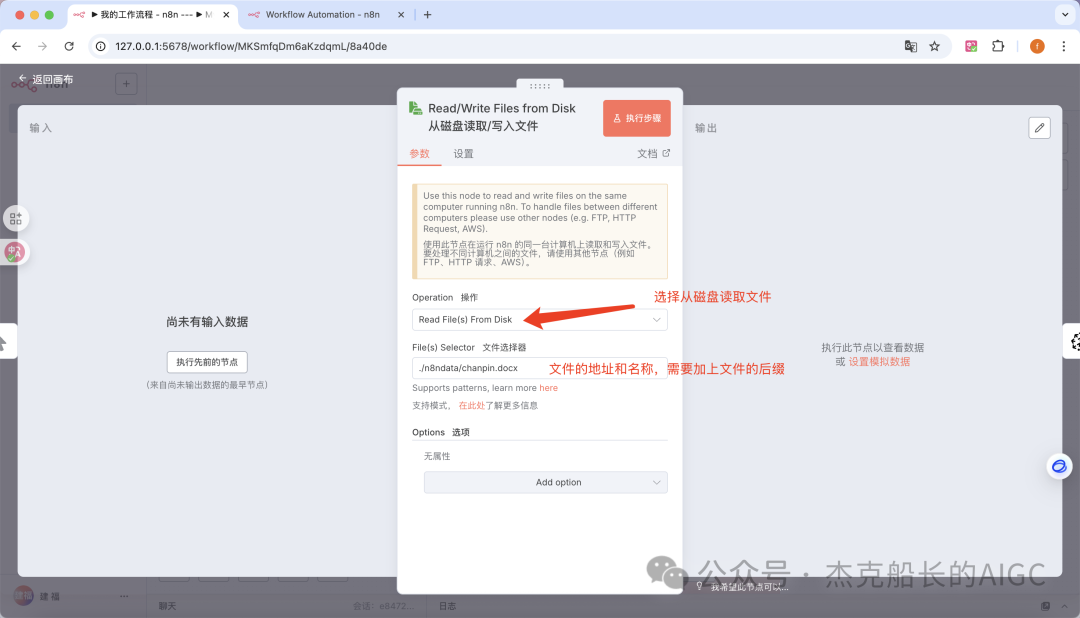Click the drag handle atop the node panel
The height and width of the screenshot is (618, 1080).
(540, 85)
